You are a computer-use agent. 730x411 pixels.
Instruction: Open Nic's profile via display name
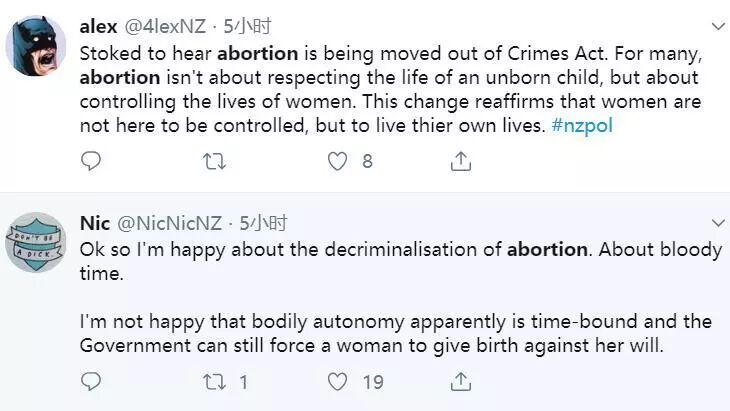pyautogui.click(x=95, y=223)
